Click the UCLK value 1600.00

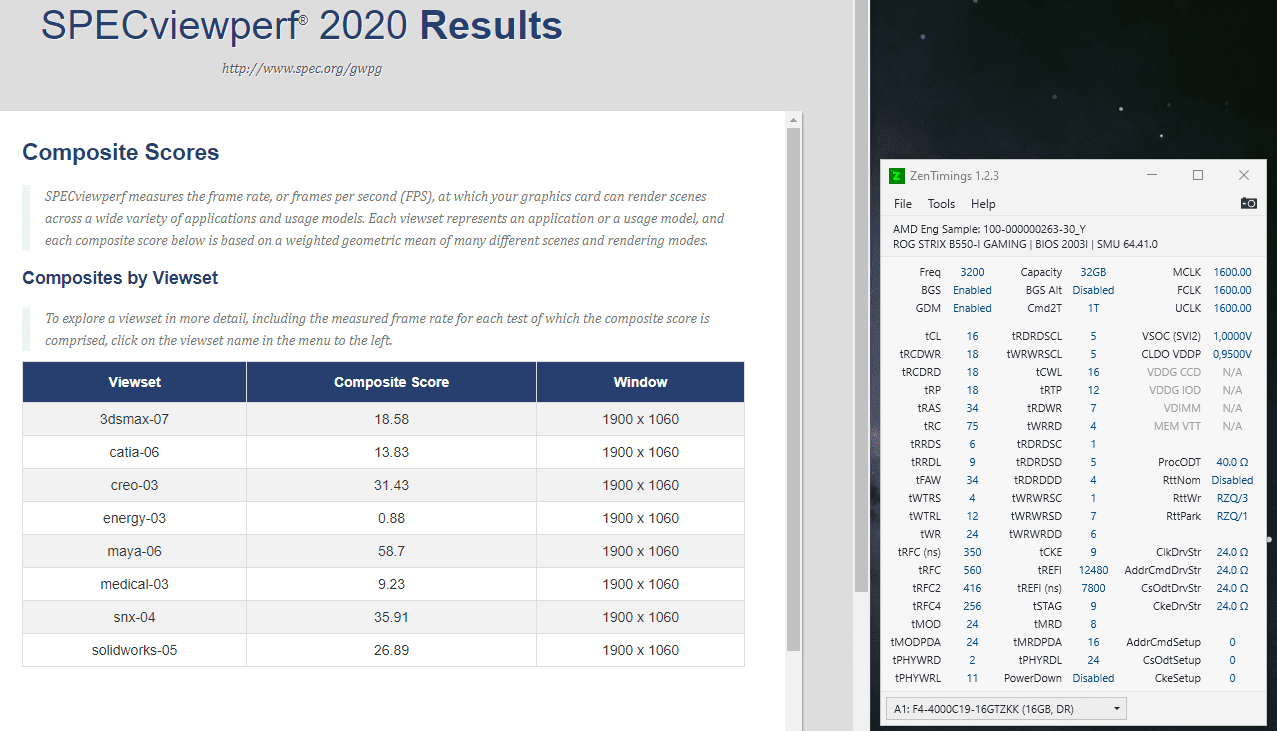click(1232, 308)
